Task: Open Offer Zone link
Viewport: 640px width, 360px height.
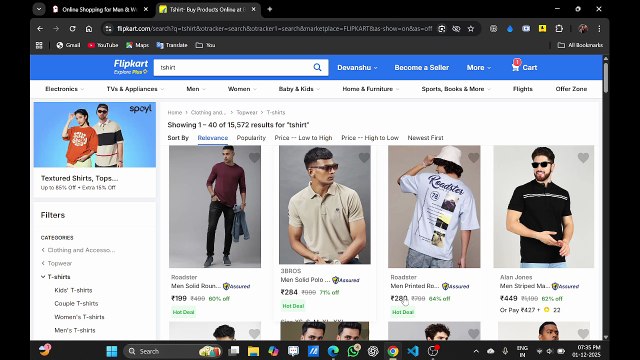Action: click(571, 89)
